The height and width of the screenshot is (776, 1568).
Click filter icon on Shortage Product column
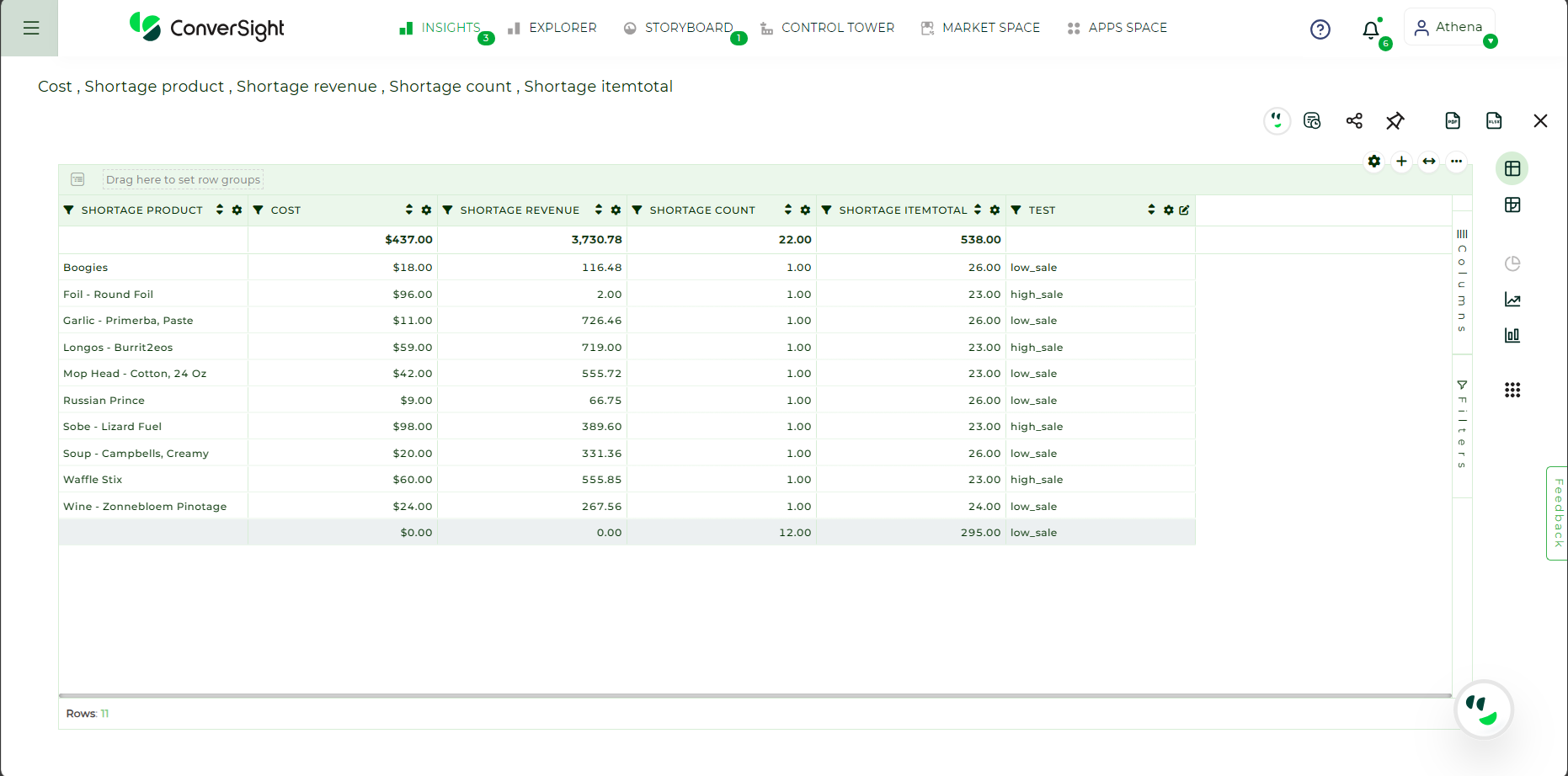tap(69, 210)
